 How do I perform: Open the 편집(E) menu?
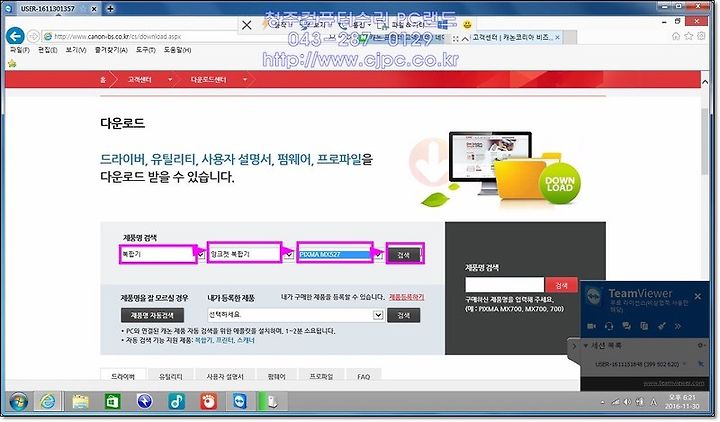point(47,50)
